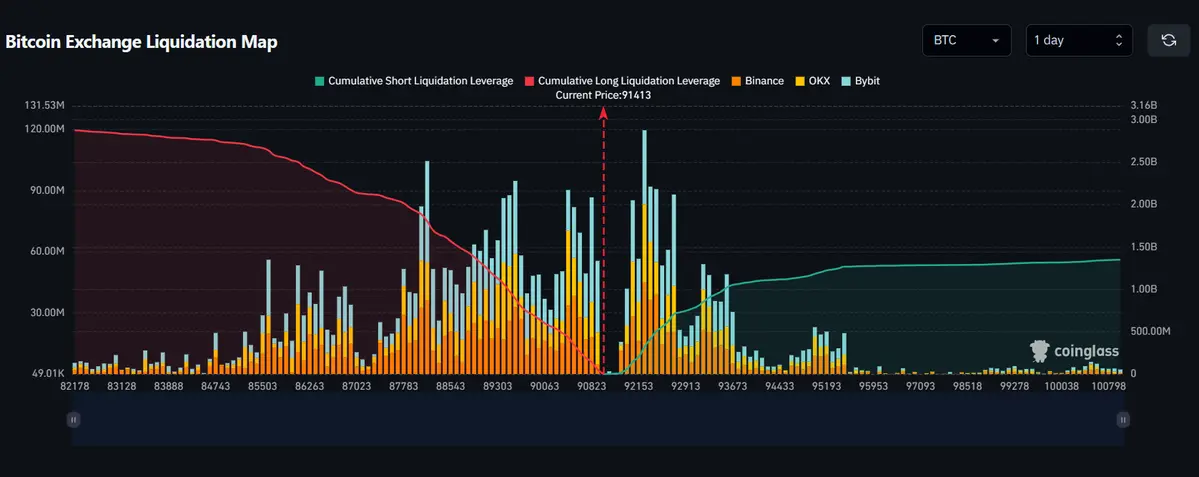Click the 95193 price axis label

[x=827, y=387]
